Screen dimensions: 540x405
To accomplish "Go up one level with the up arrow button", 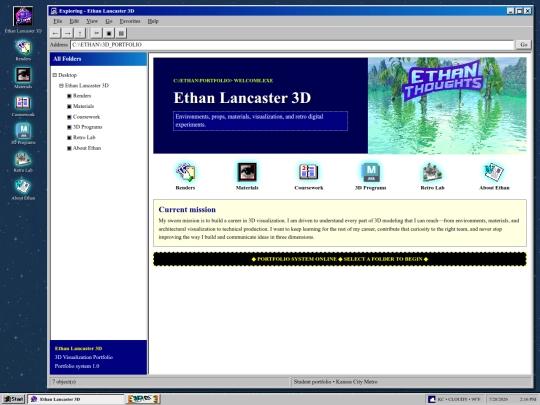I will click(x=80, y=33).
